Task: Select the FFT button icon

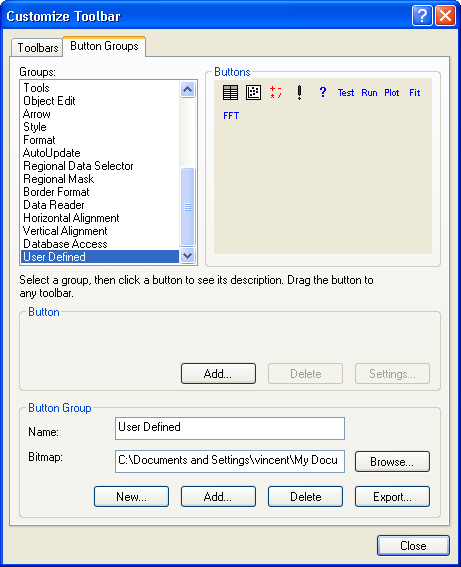Action: coord(231,116)
